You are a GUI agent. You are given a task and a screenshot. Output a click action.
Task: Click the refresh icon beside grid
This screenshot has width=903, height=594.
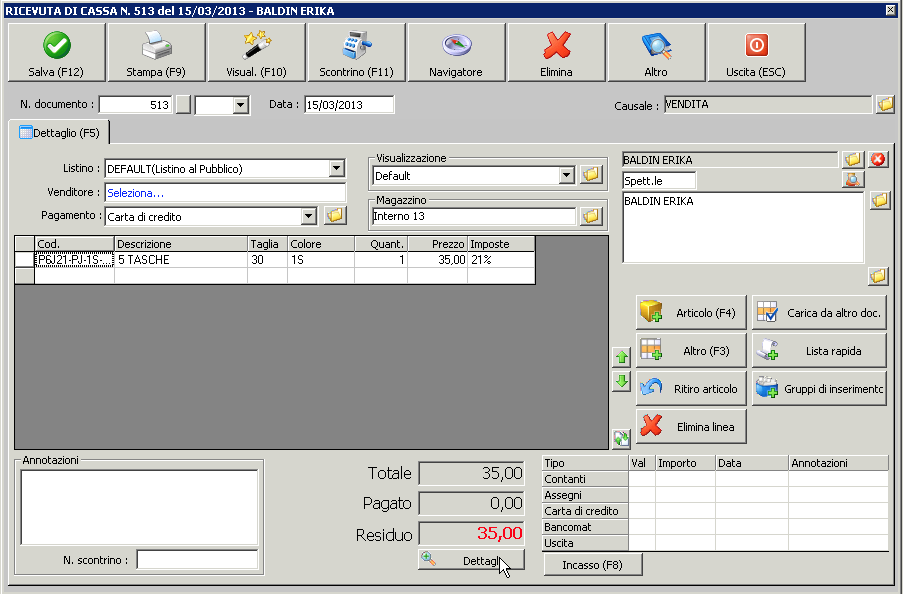[x=621, y=439]
